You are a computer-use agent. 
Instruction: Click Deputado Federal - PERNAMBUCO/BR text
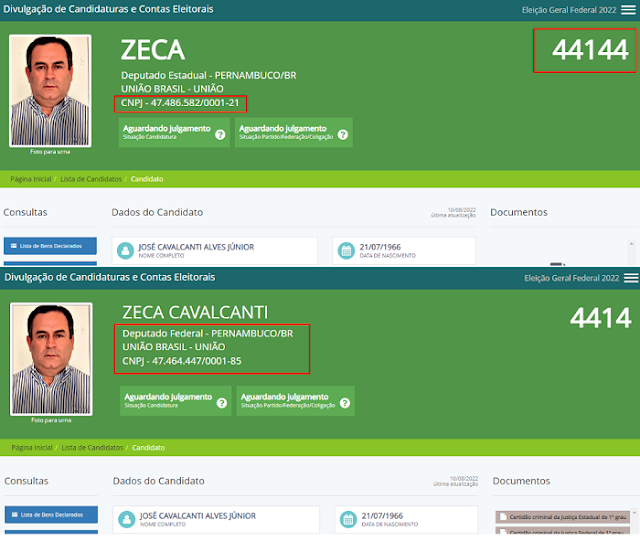[x=208, y=334]
